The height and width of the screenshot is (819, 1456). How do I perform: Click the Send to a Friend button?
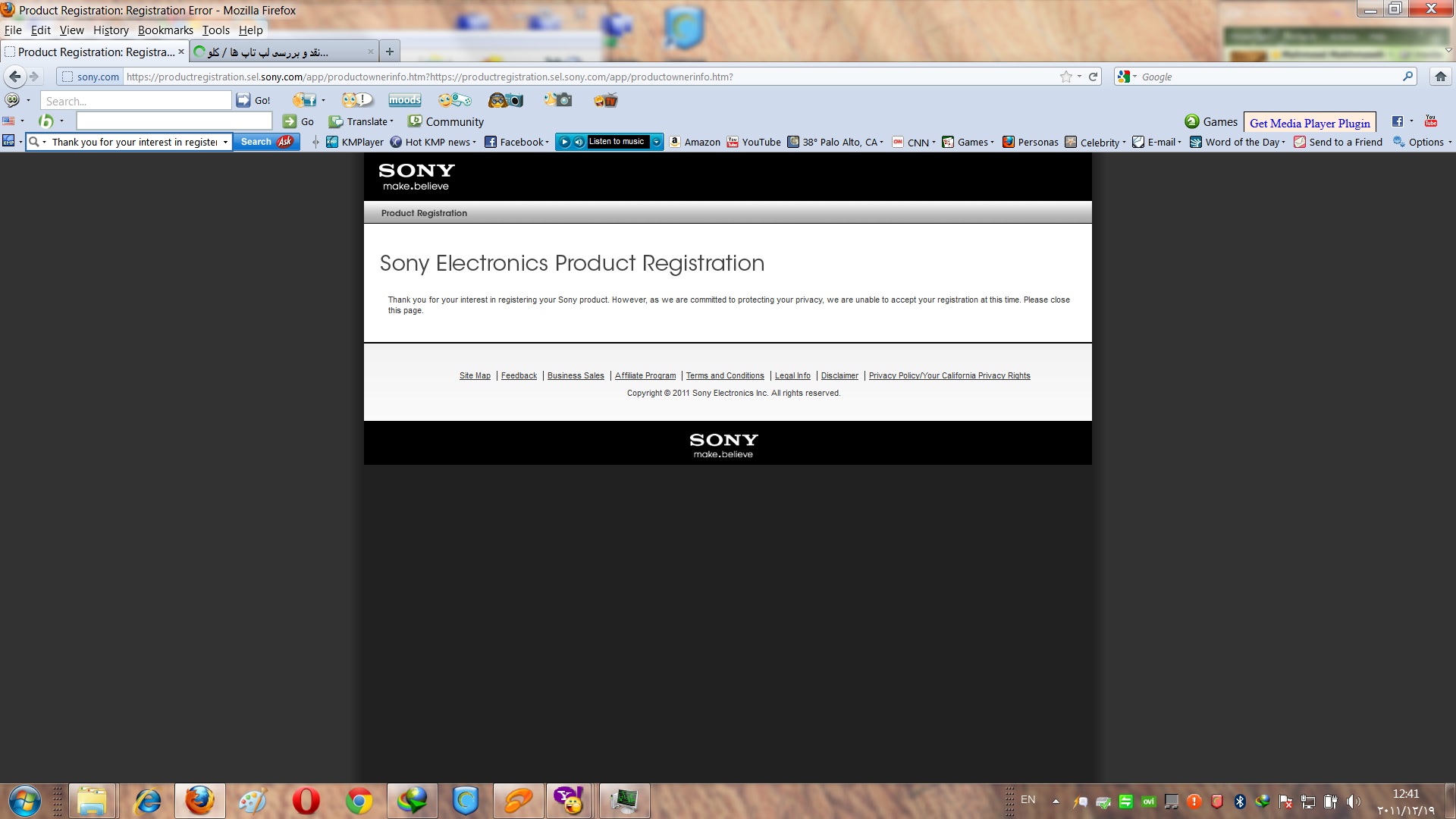coord(1338,142)
